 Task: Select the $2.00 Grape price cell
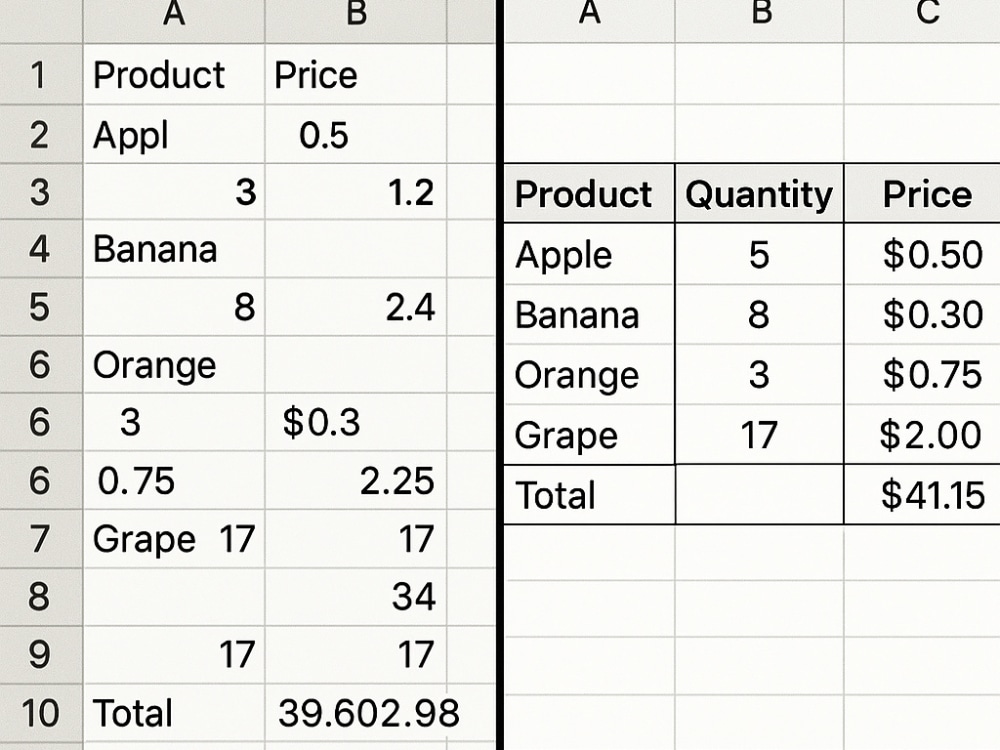(x=922, y=435)
